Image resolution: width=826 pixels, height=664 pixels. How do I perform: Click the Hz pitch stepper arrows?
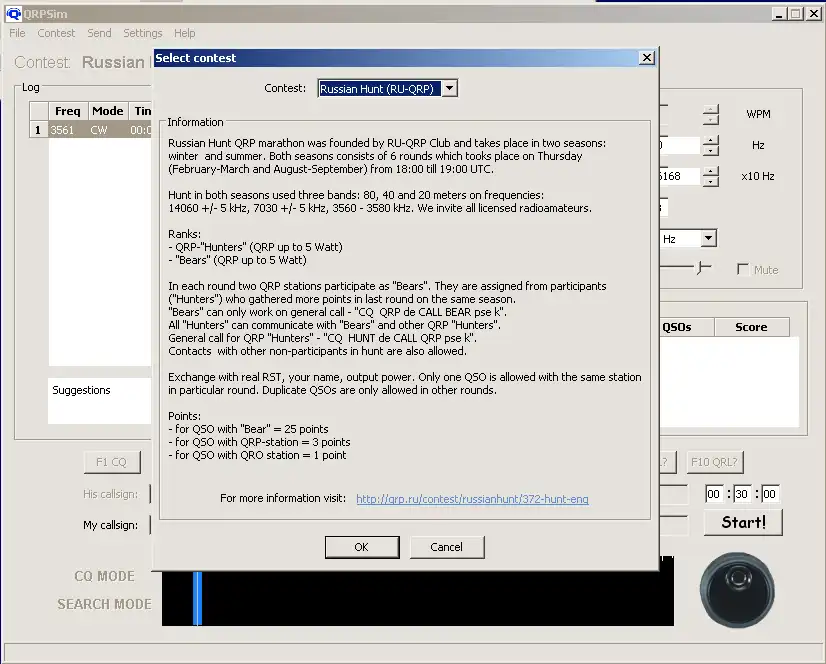click(x=711, y=145)
